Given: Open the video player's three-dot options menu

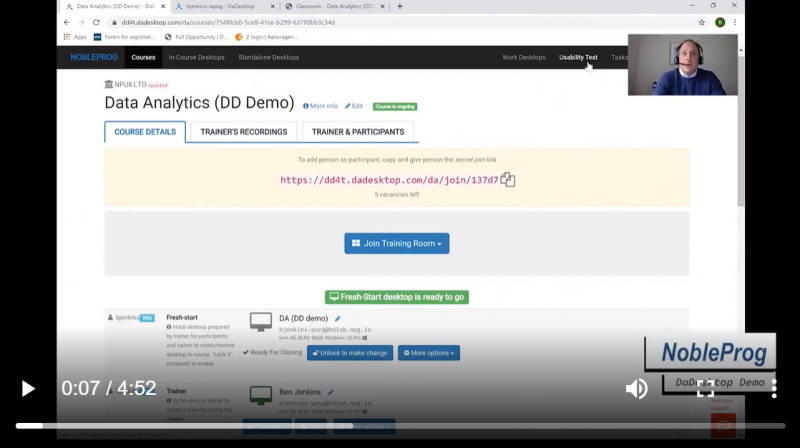Looking at the screenshot, I should point(774,389).
